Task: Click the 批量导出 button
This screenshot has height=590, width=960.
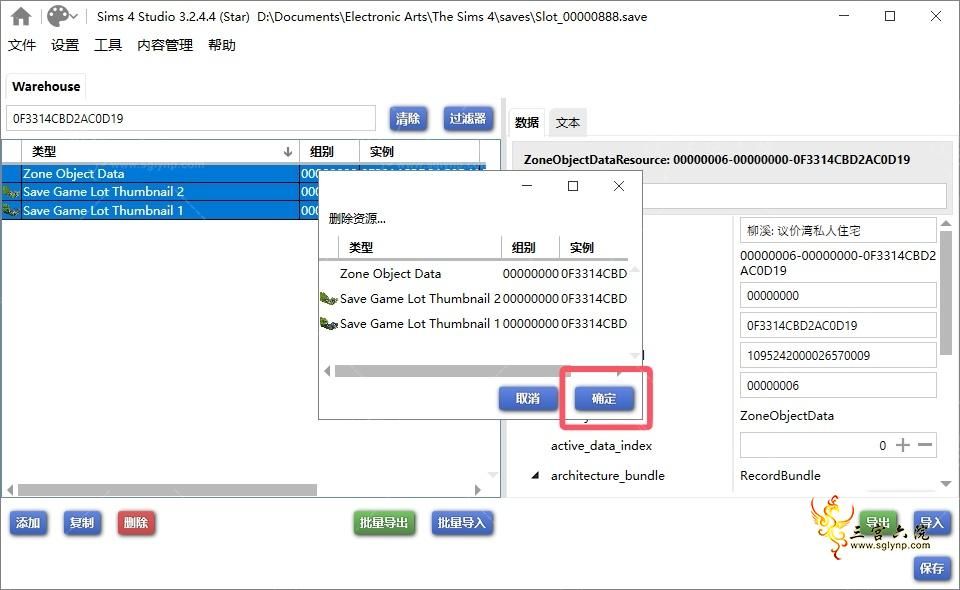Action: coord(384,523)
